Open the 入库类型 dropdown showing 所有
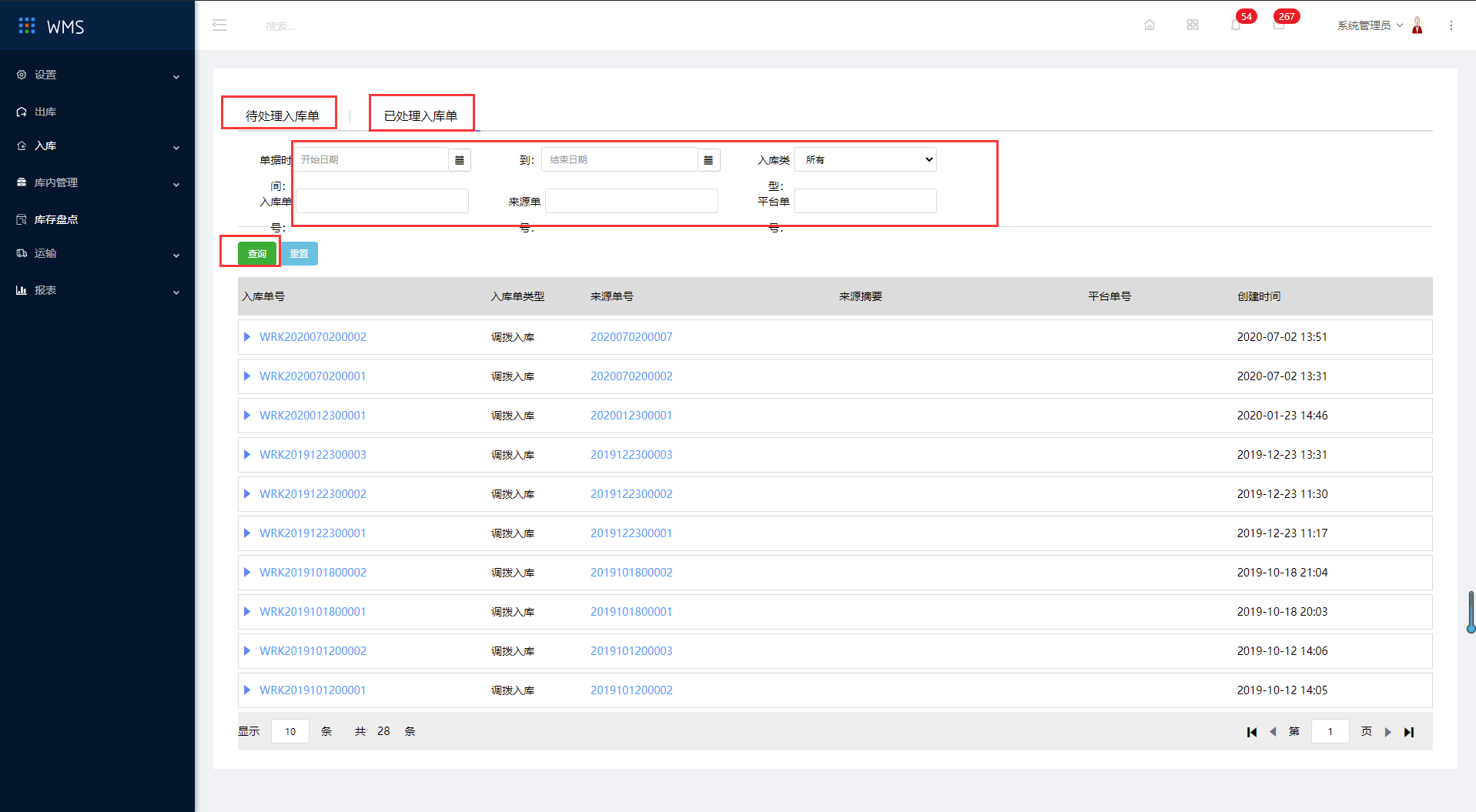 point(865,159)
